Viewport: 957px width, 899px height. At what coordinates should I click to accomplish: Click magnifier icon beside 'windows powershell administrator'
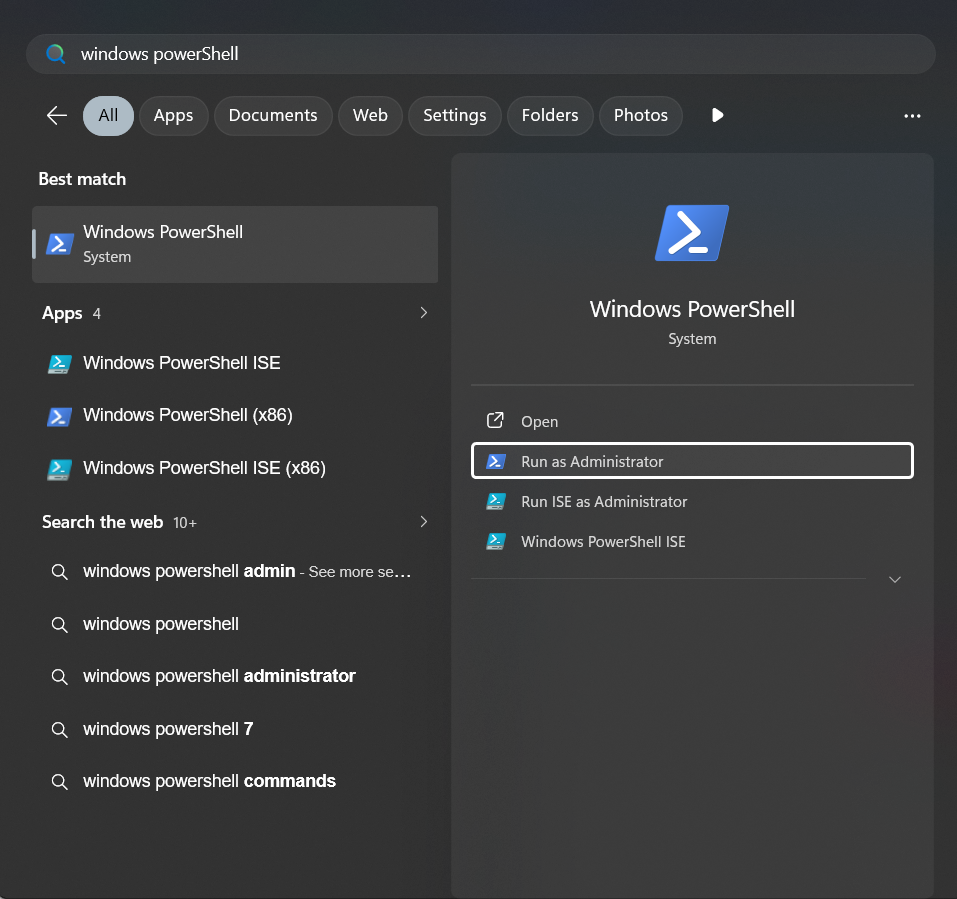coord(59,676)
